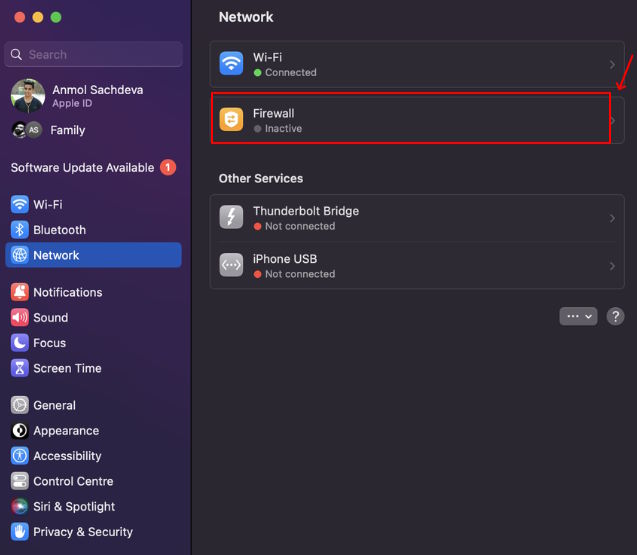Click the 'Connected' Wi-Fi status text

coord(290,72)
